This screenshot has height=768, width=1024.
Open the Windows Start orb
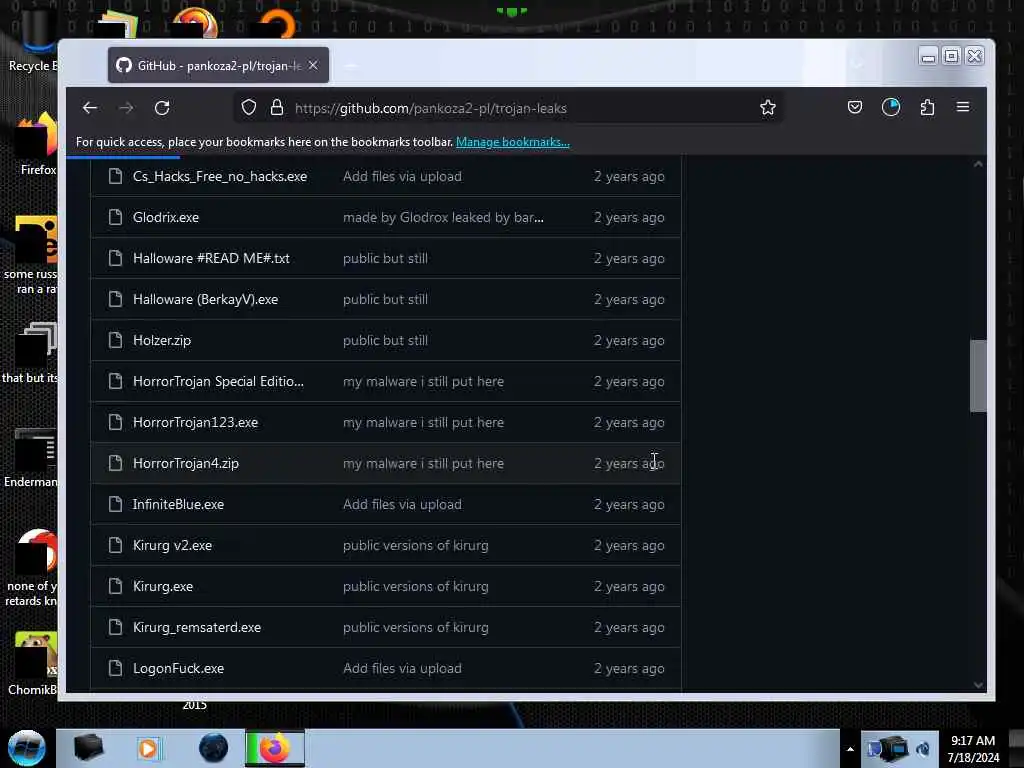pyautogui.click(x=27, y=748)
